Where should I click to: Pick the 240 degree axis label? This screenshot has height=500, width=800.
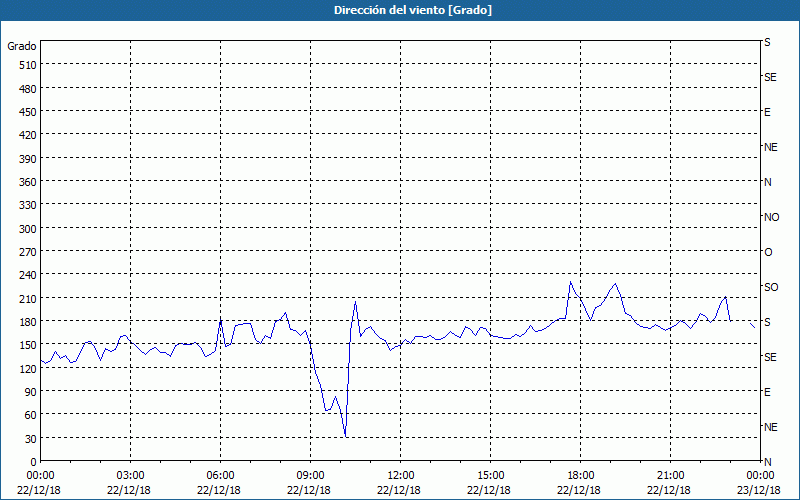click(x=28, y=275)
